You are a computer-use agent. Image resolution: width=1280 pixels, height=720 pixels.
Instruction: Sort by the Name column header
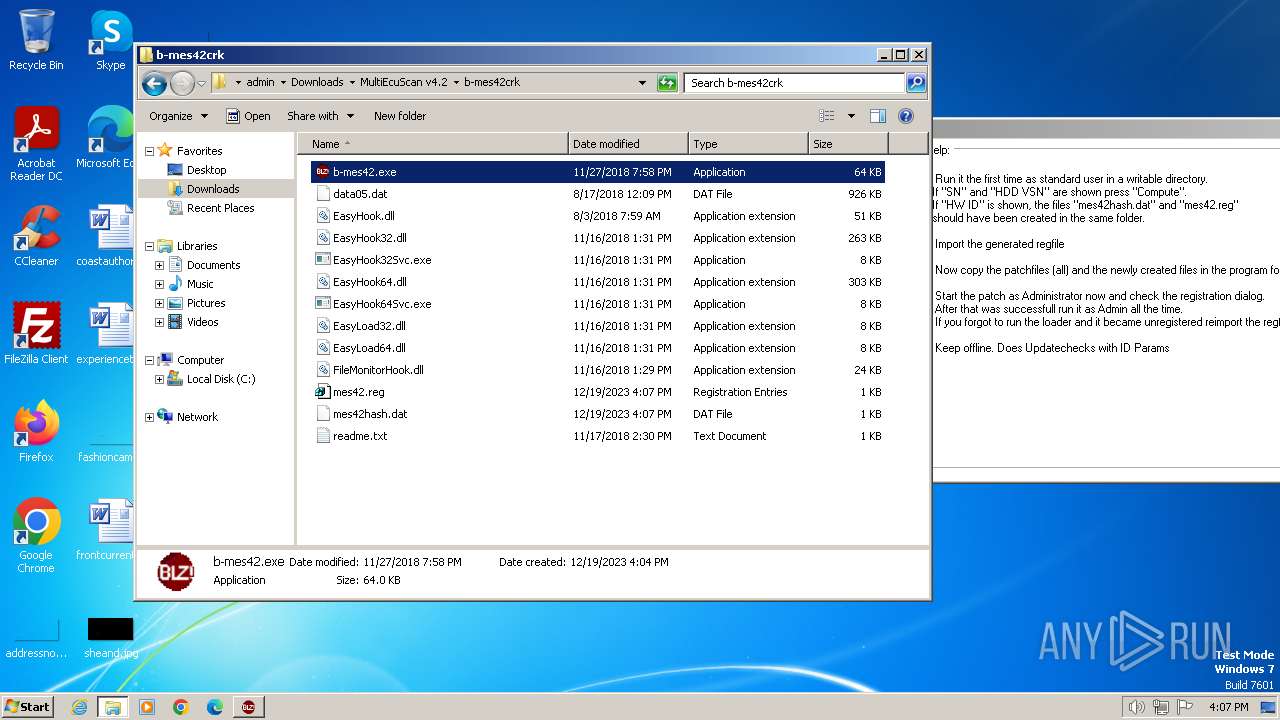[x=432, y=144]
